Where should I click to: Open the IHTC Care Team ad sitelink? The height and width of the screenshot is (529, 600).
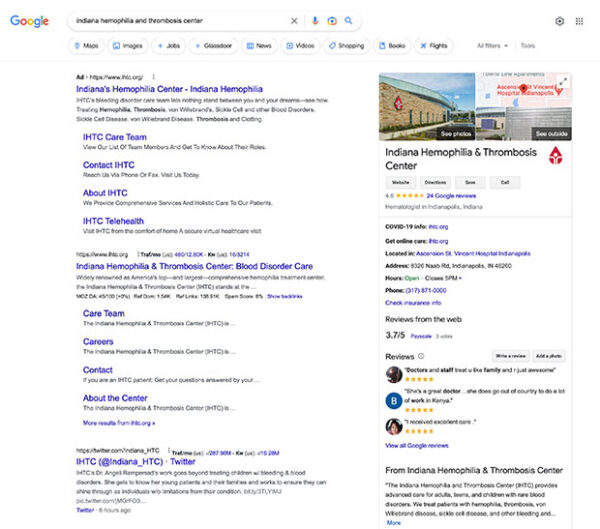click(115, 137)
